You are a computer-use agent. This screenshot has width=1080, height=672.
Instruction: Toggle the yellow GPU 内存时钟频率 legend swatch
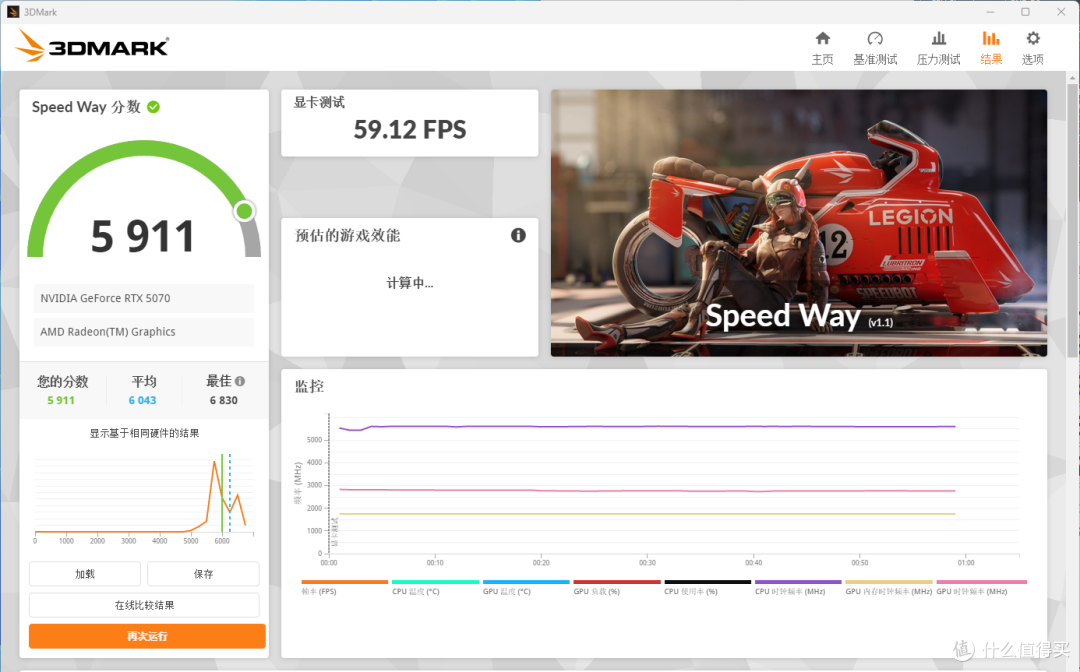(889, 582)
